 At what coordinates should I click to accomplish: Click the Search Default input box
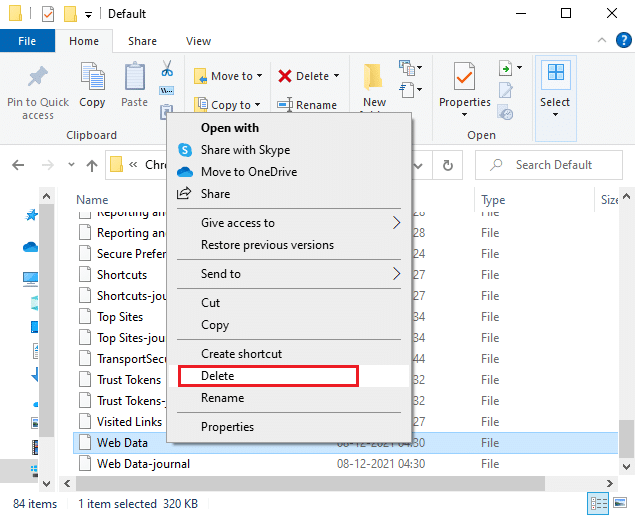click(x=549, y=165)
